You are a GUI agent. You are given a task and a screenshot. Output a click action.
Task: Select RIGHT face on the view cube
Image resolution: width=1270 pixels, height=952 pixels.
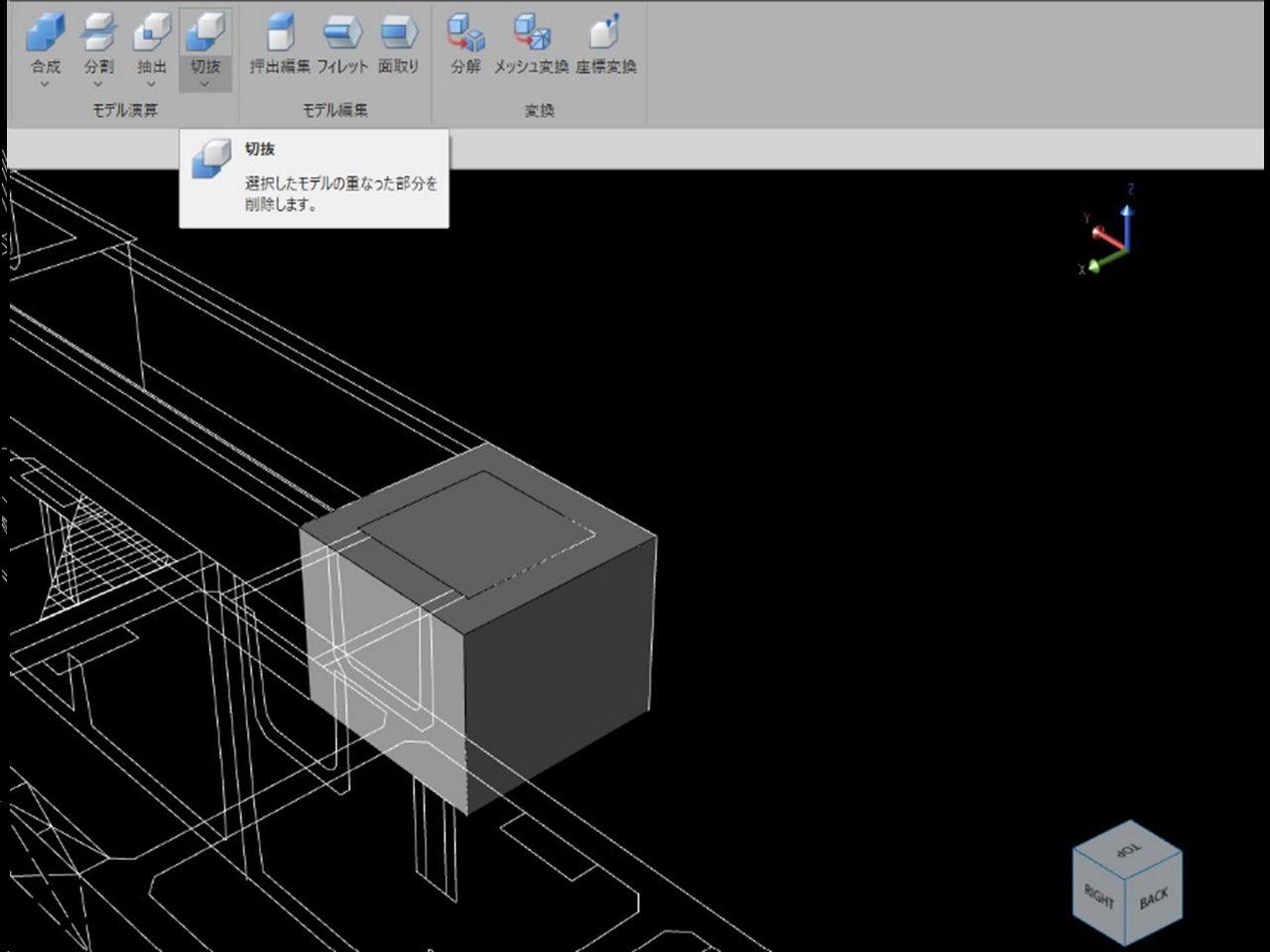point(1099,896)
